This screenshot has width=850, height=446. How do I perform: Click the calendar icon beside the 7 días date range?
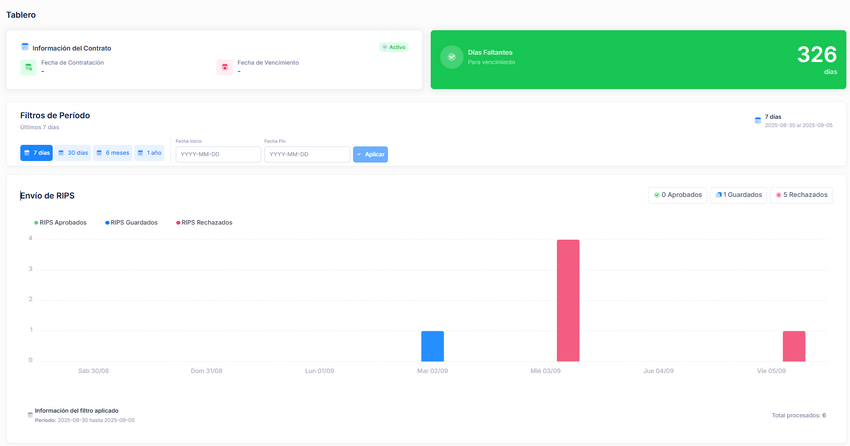[x=758, y=120]
